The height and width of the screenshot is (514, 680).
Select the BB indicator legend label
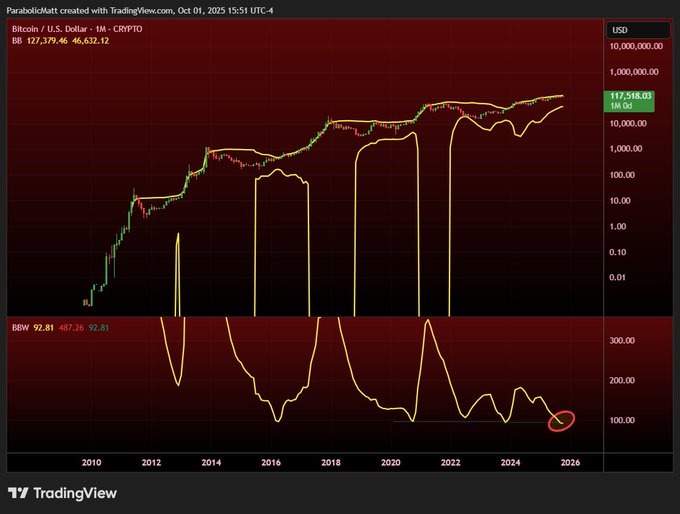(x=16, y=43)
